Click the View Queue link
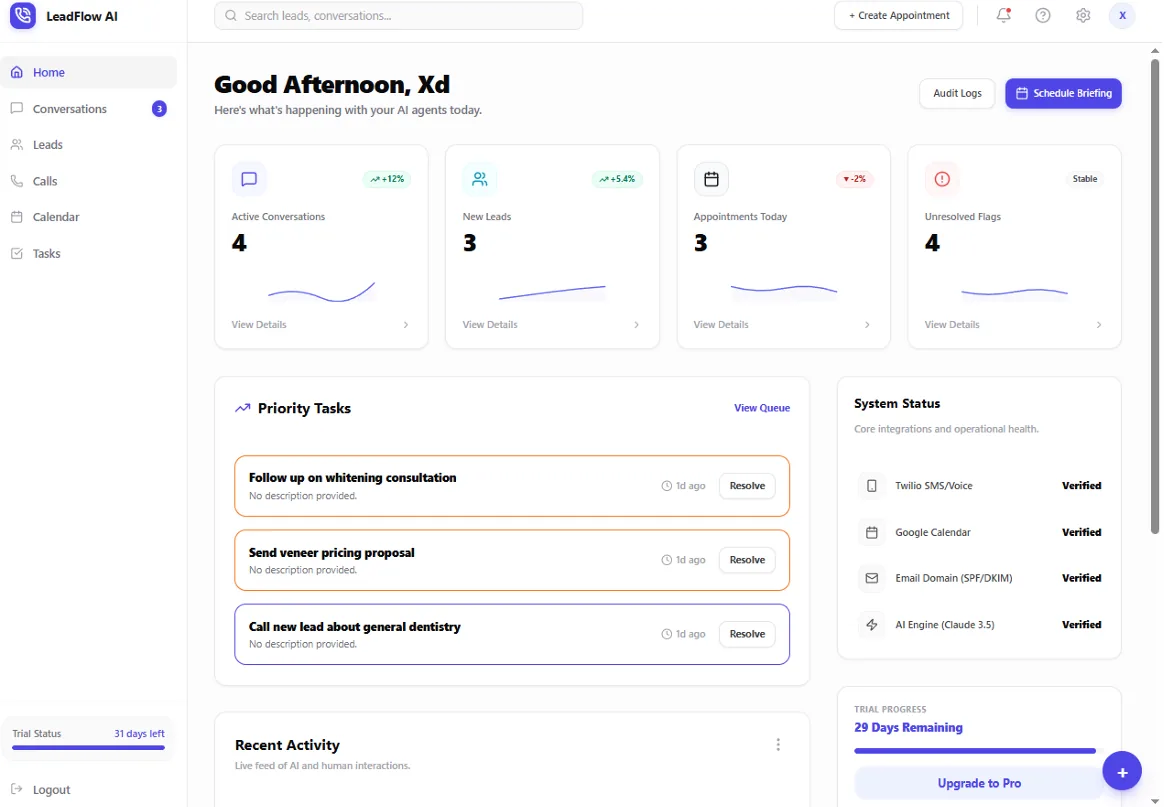 pos(762,408)
